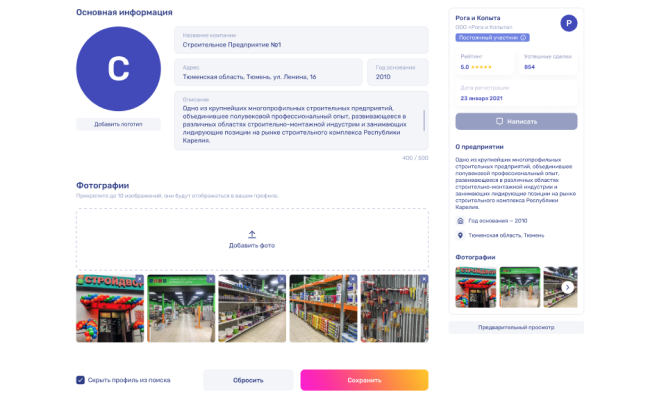Delete the second photo using its X icon
The width and height of the screenshot is (664, 400).
[211, 279]
